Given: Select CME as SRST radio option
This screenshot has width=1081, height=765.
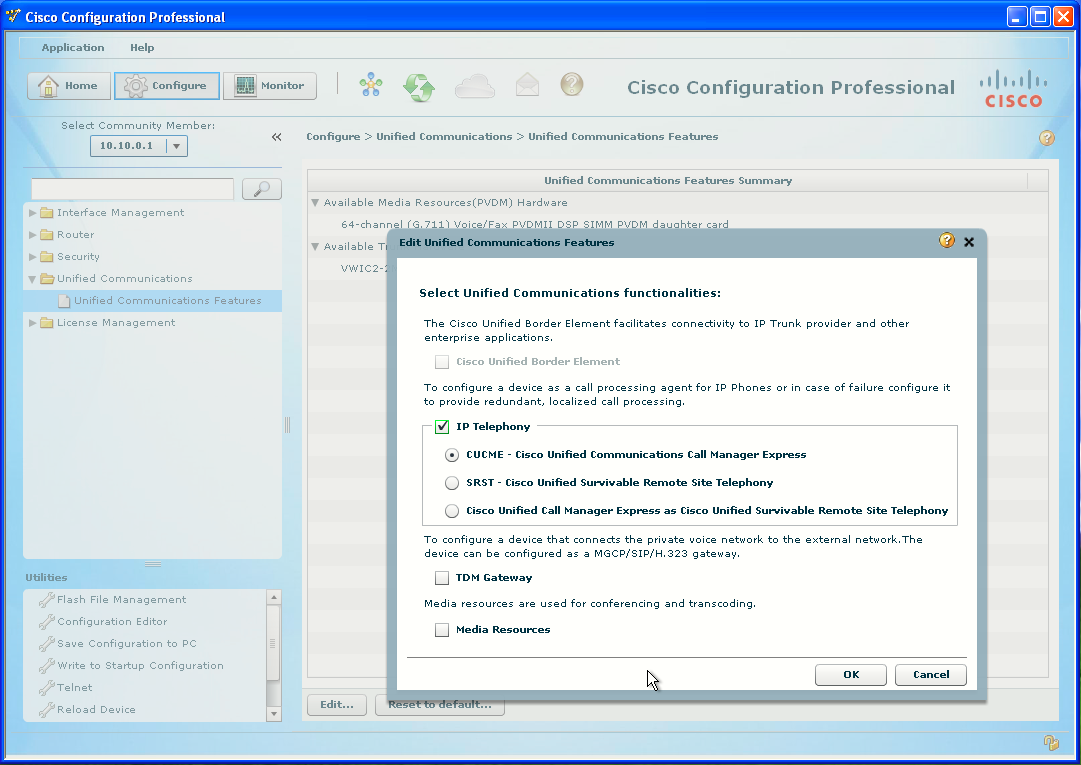Looking at the screenshot, I should (452, 511).
